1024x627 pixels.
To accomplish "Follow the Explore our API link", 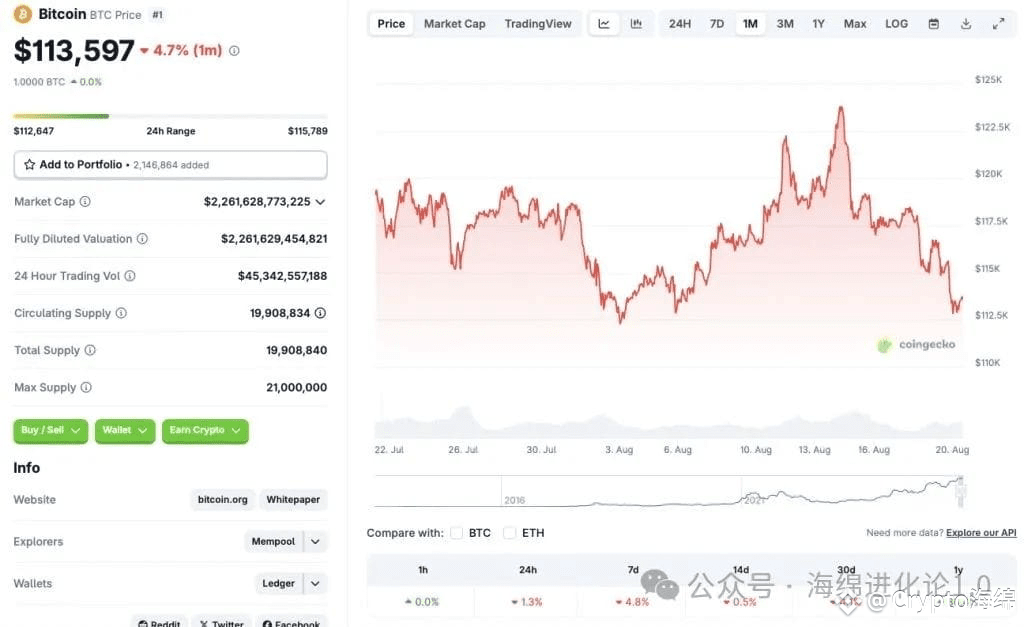I will click(981, 533).
